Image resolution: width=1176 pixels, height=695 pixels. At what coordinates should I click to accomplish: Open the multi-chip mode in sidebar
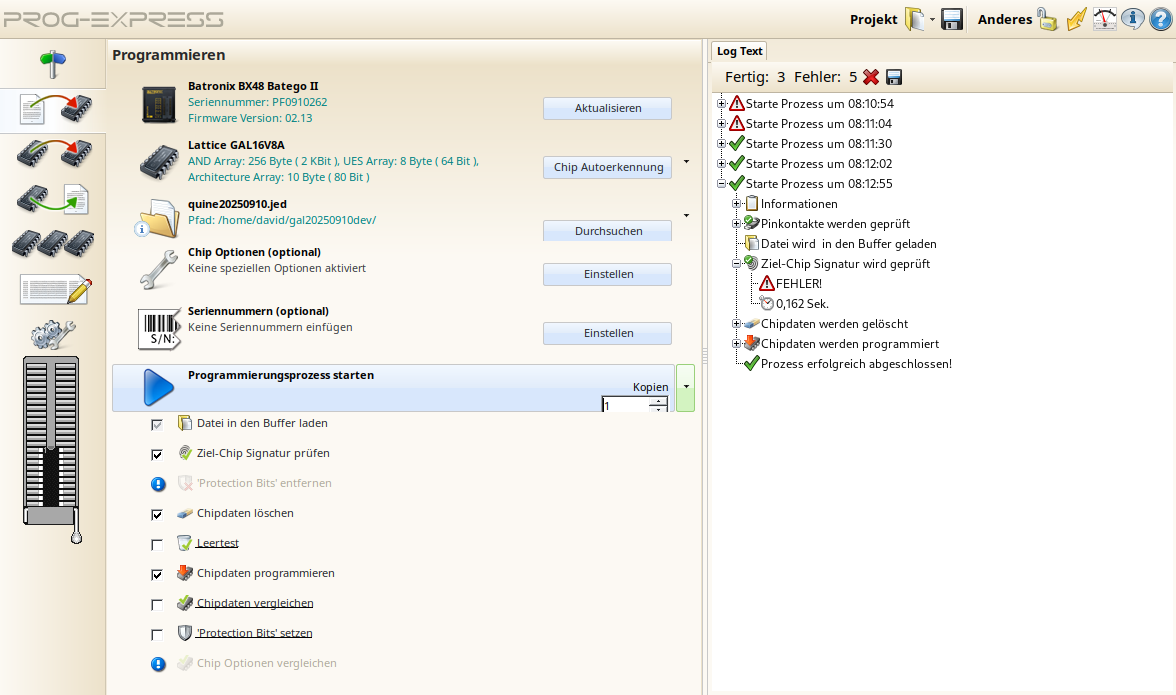53,244
